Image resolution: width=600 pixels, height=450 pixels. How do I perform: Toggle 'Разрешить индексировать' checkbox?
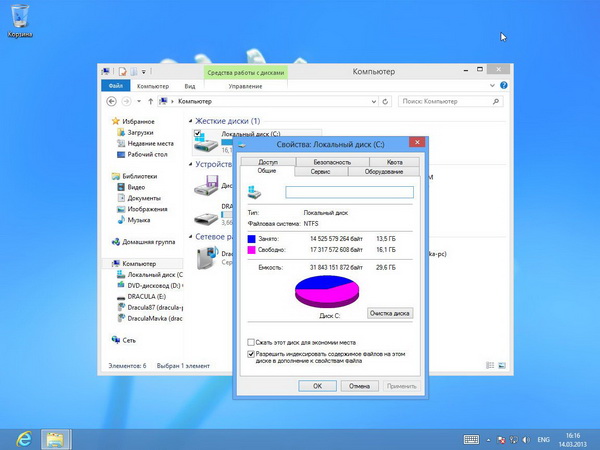point(250,353)
